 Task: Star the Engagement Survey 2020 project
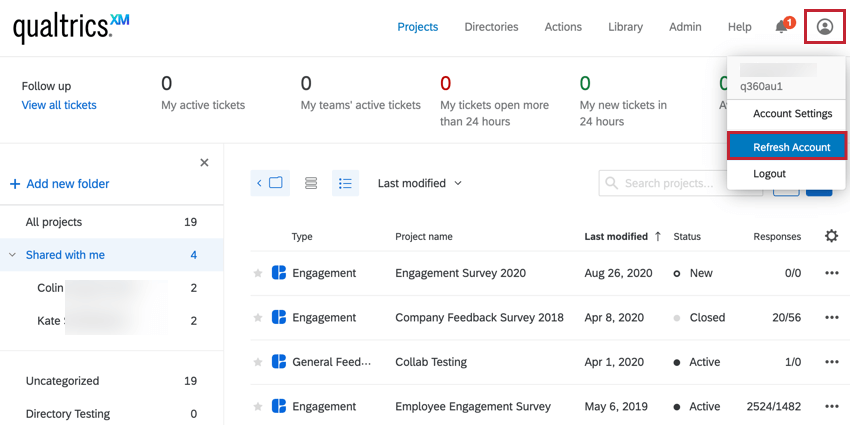(x=258, y=273)
